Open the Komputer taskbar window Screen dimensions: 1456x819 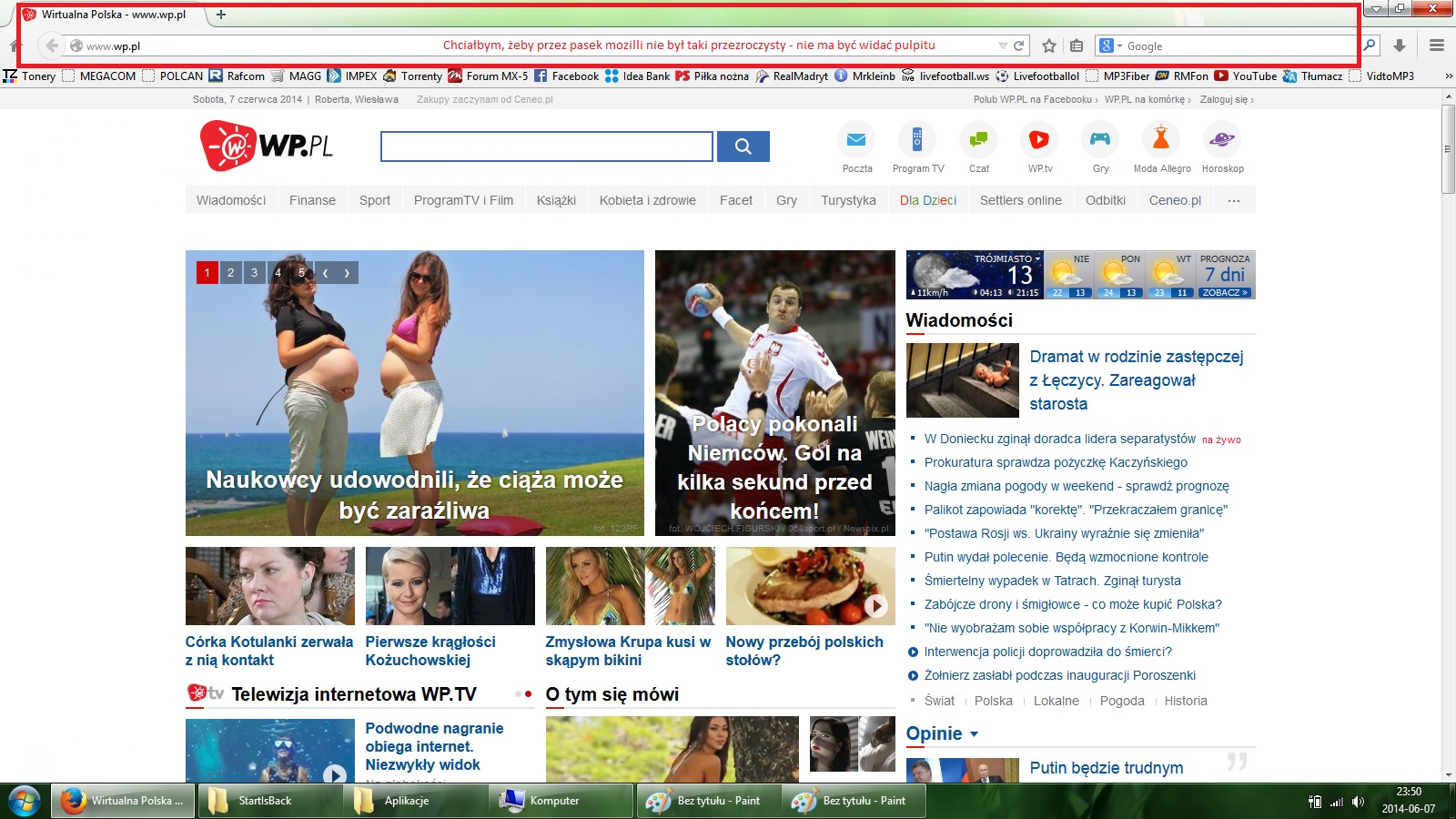tap(561, 801)
